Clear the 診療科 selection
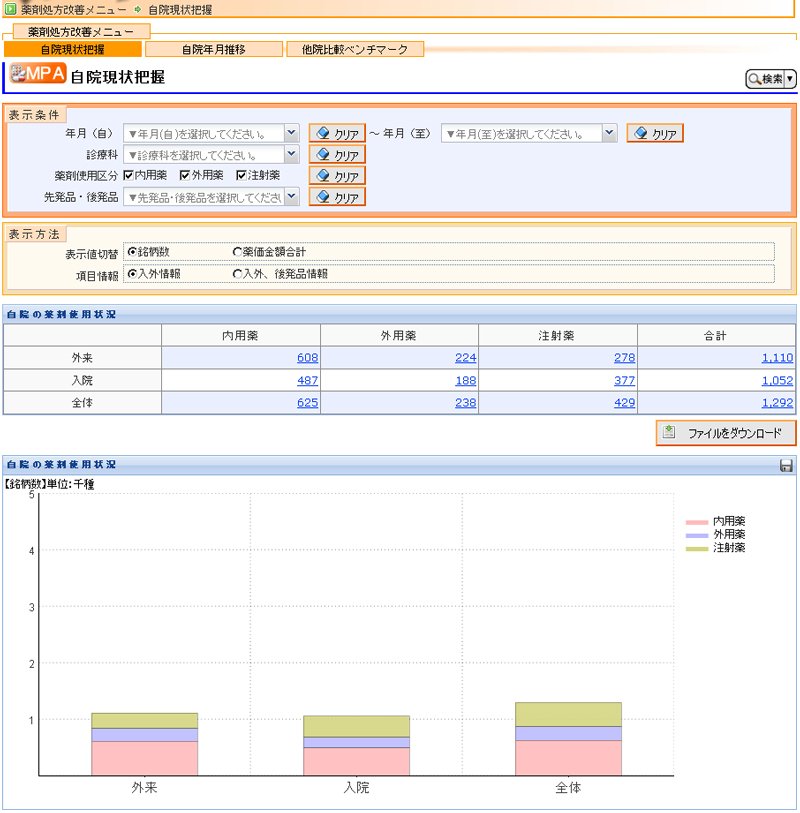This screenshot has height=813, width=800. (337, 155)
